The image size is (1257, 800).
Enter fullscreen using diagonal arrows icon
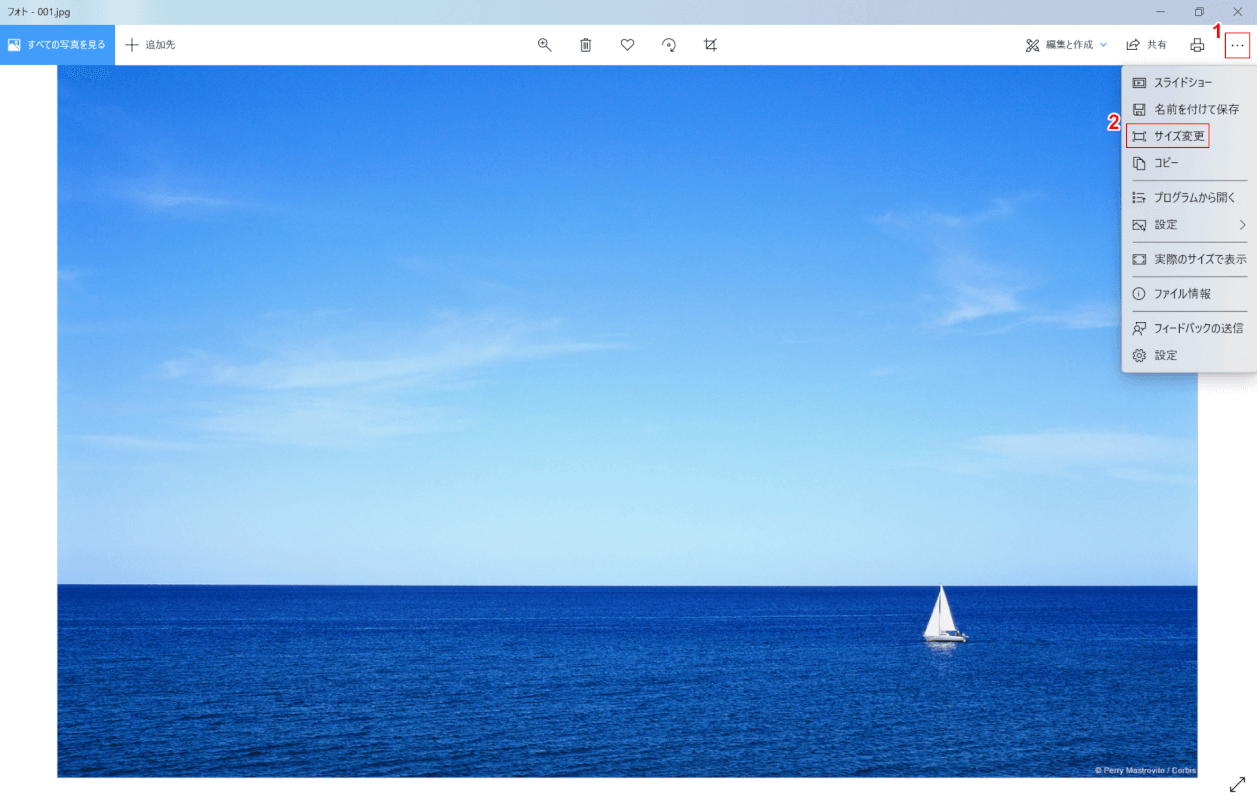[1237, 784]
